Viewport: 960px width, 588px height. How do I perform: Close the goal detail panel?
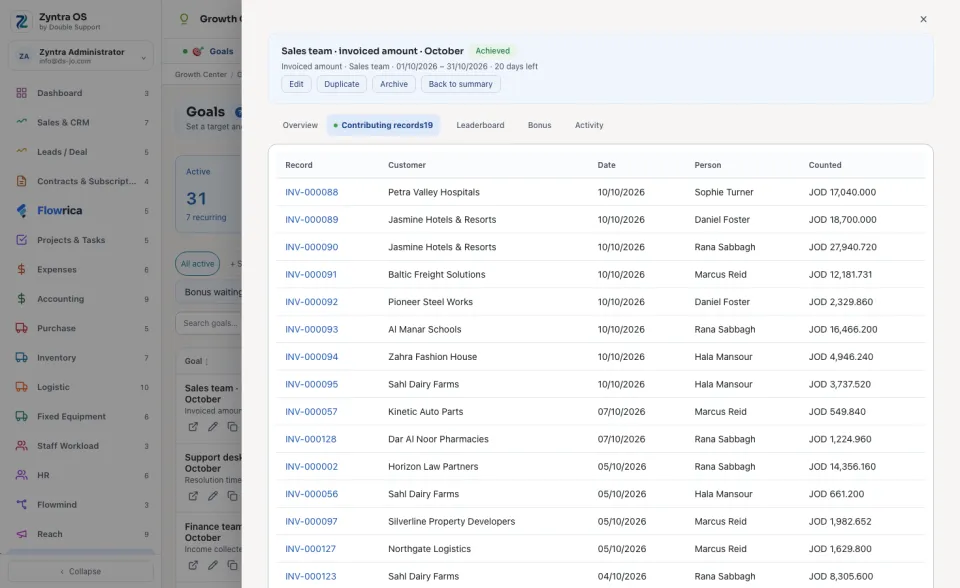point(923,19)
